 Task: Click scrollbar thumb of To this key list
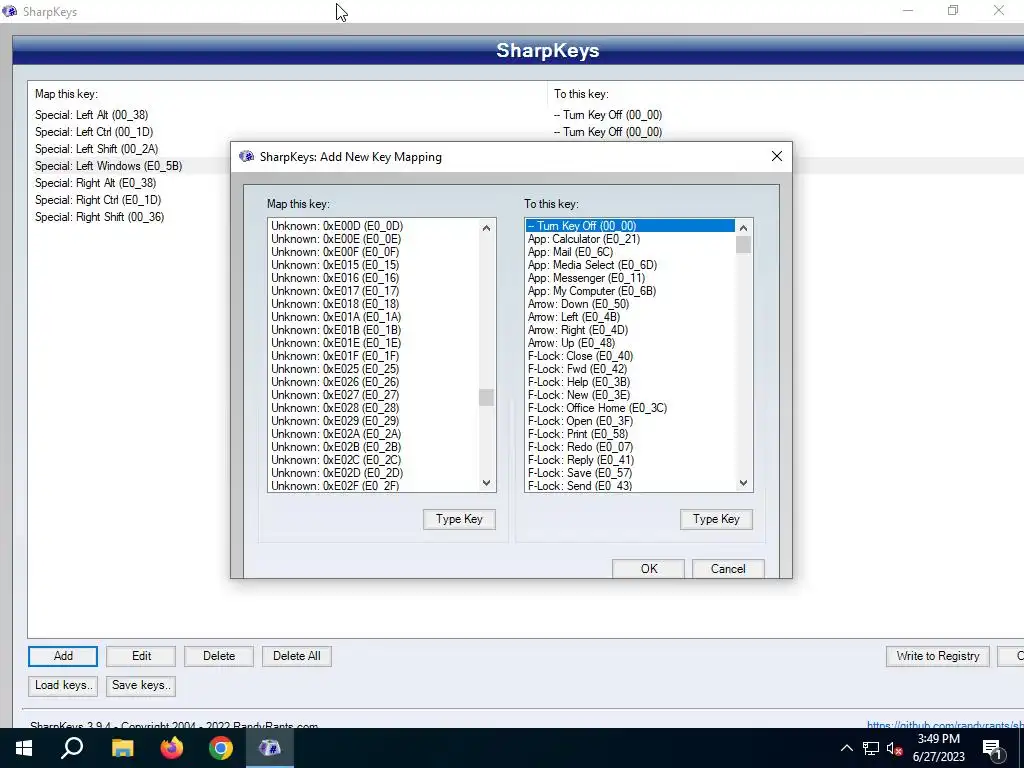[x=743, y=244]
